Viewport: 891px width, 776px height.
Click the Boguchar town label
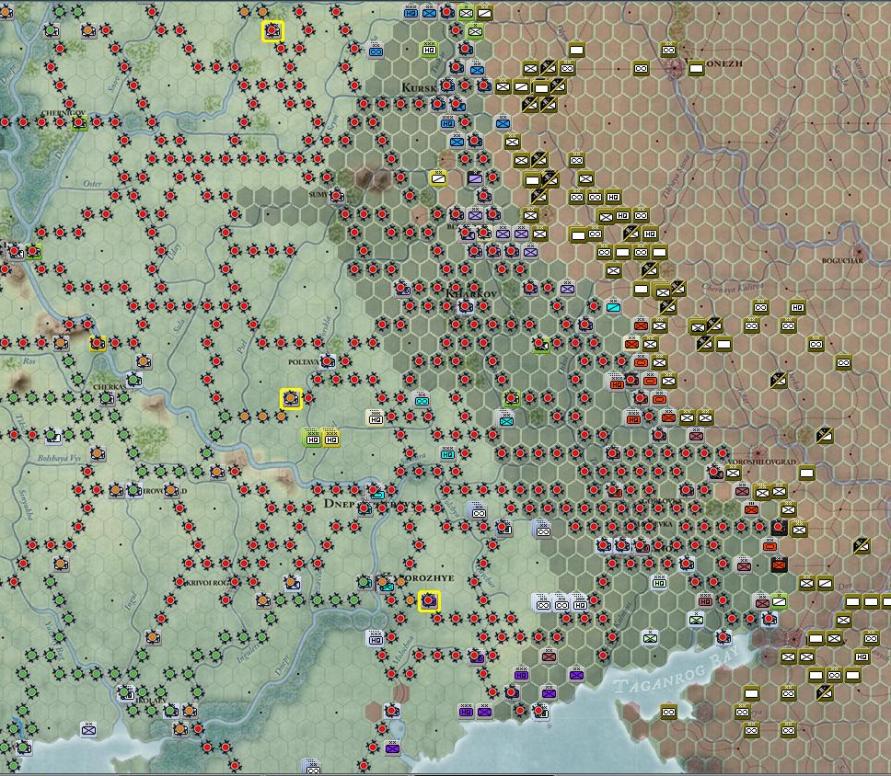842,261
